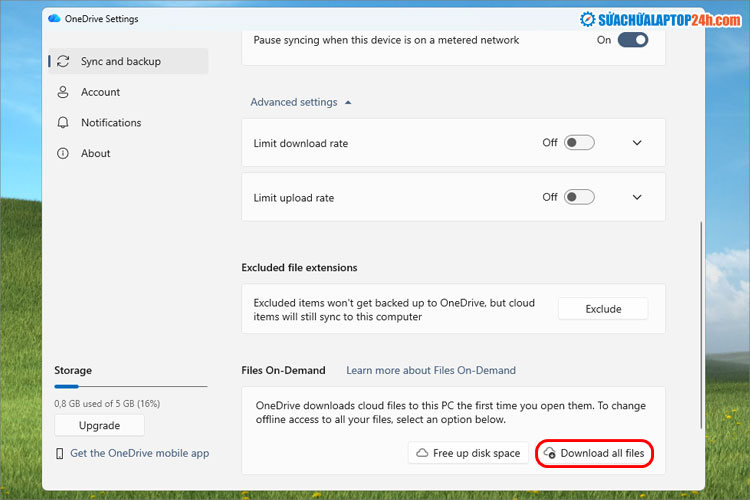This screenshot has height=500, width=750.
Task: Click the mobile phone icon near app link
Action: (59, 453)
